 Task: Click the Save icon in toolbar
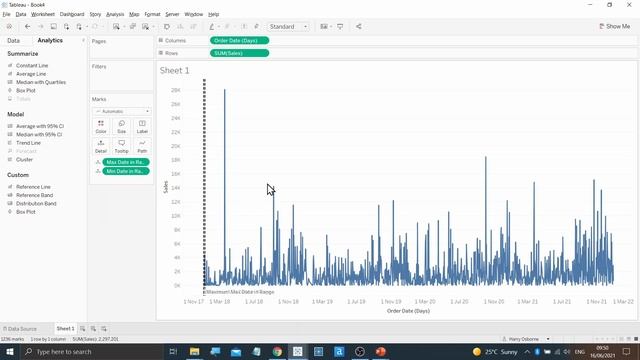(x=53, y=27)
